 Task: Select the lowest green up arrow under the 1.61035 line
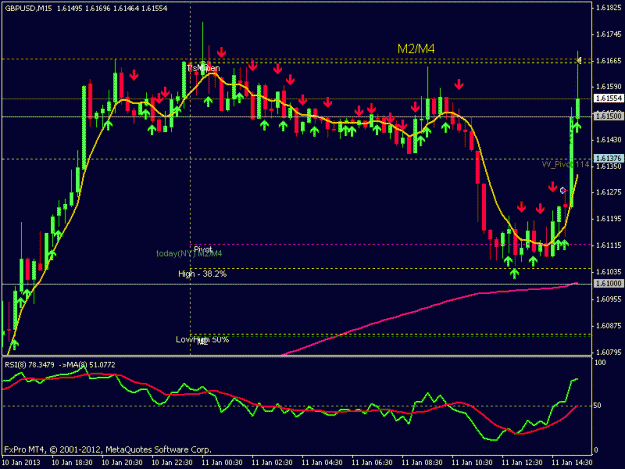515,273
